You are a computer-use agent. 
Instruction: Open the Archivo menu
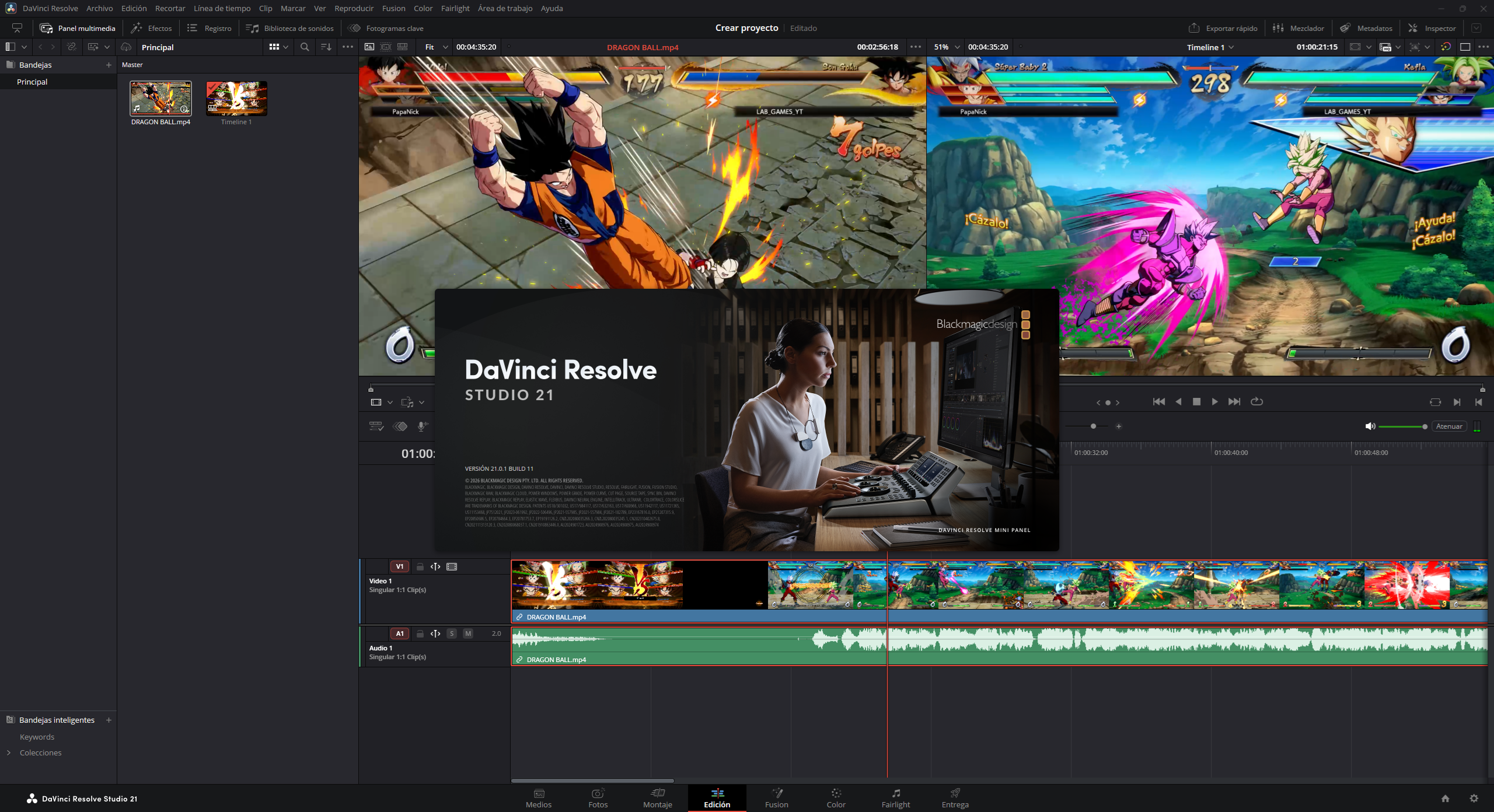[x=100, y=8]
